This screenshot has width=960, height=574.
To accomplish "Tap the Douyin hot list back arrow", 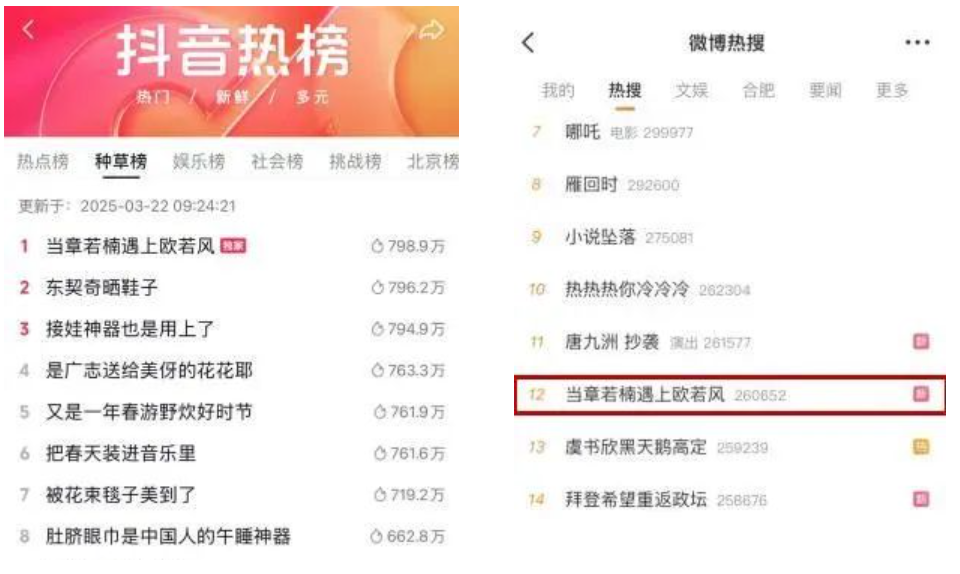I will [29, 29].
